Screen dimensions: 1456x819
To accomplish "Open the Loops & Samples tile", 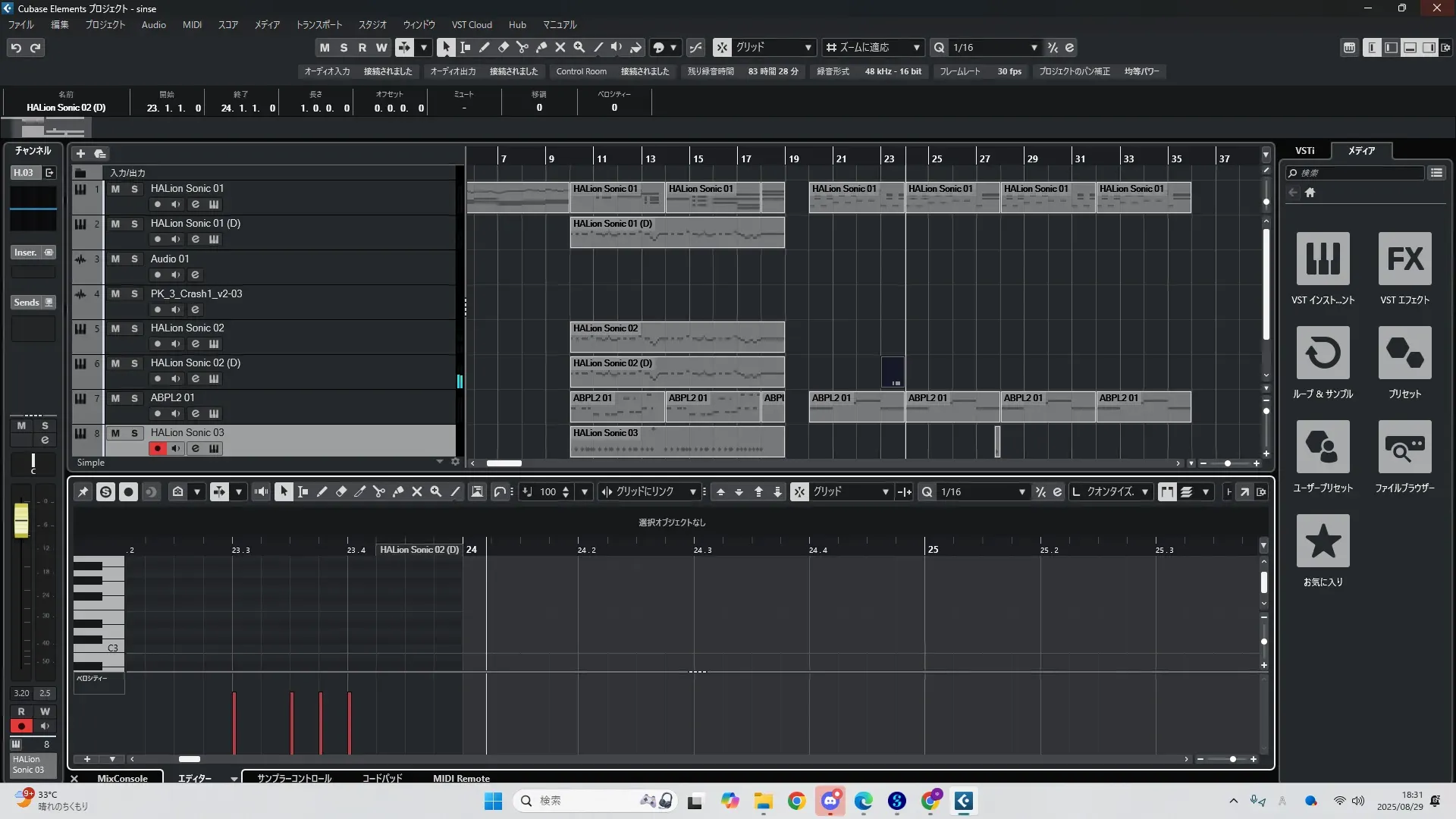I will click(1323, 353).
